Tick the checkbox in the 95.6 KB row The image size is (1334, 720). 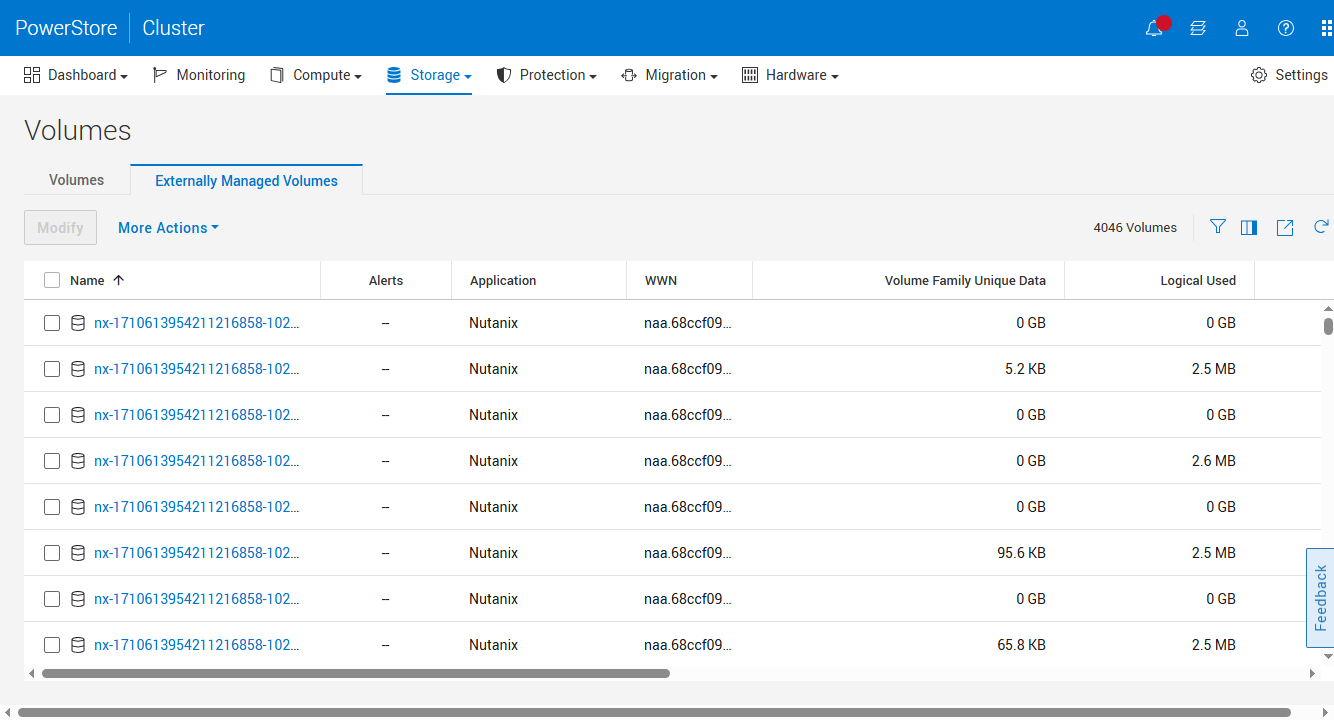point(52,553)
